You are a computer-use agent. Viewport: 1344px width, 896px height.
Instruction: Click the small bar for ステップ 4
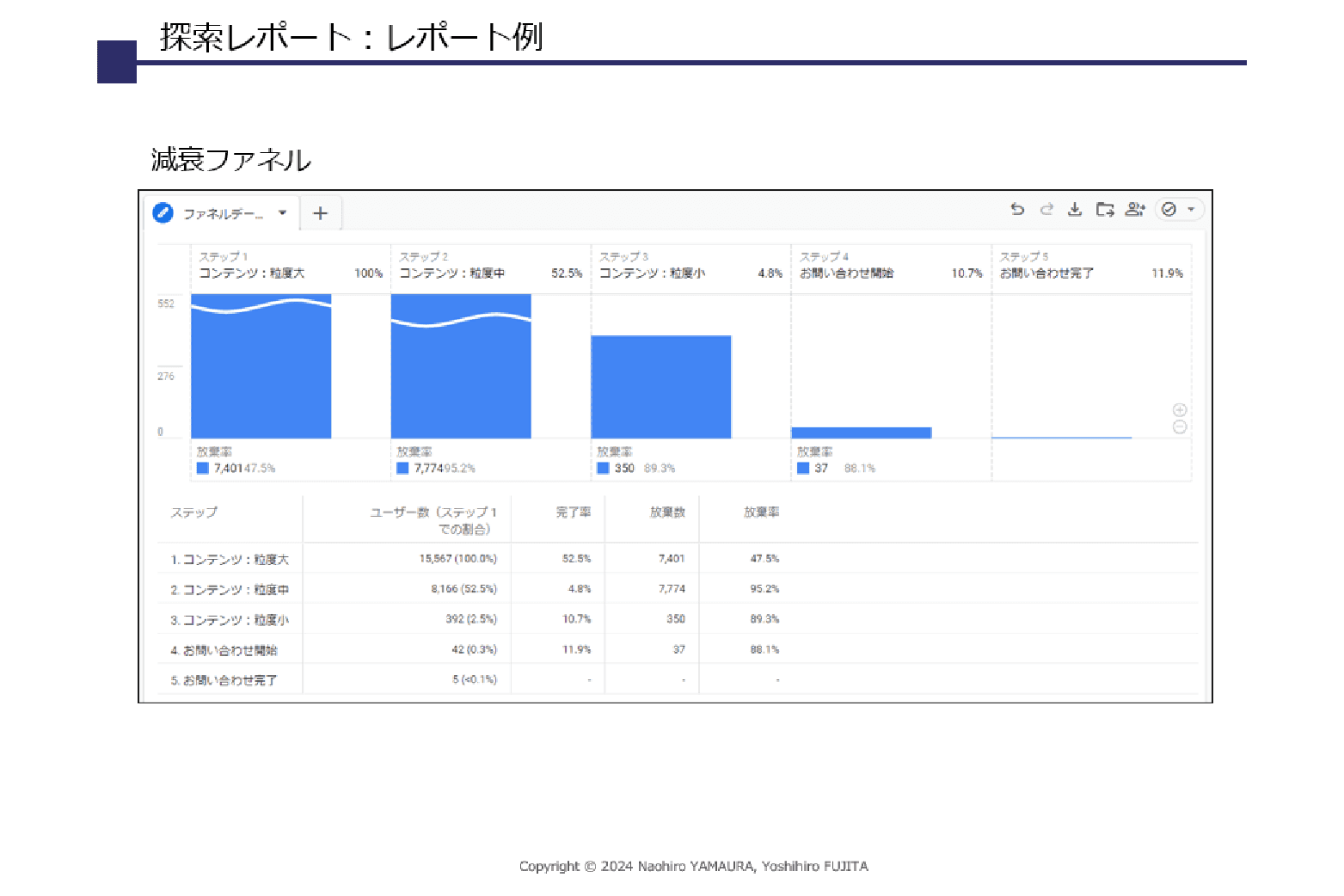(x=862, y=433)
